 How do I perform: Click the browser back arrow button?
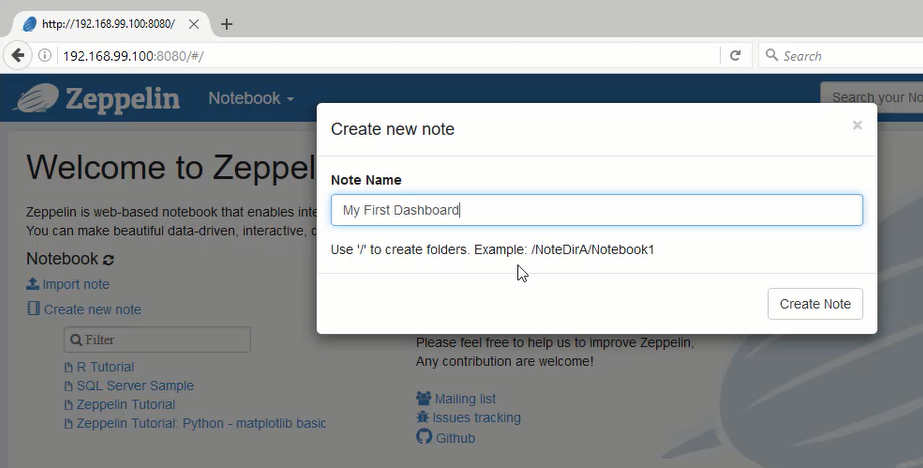[x=18, y=55]
